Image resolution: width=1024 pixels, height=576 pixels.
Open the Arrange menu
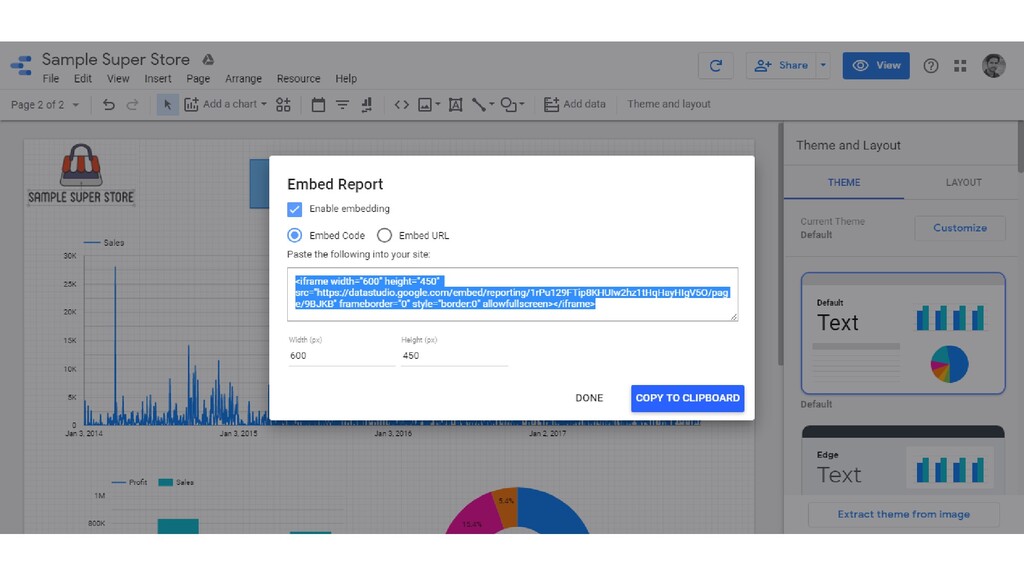point(244,79)
